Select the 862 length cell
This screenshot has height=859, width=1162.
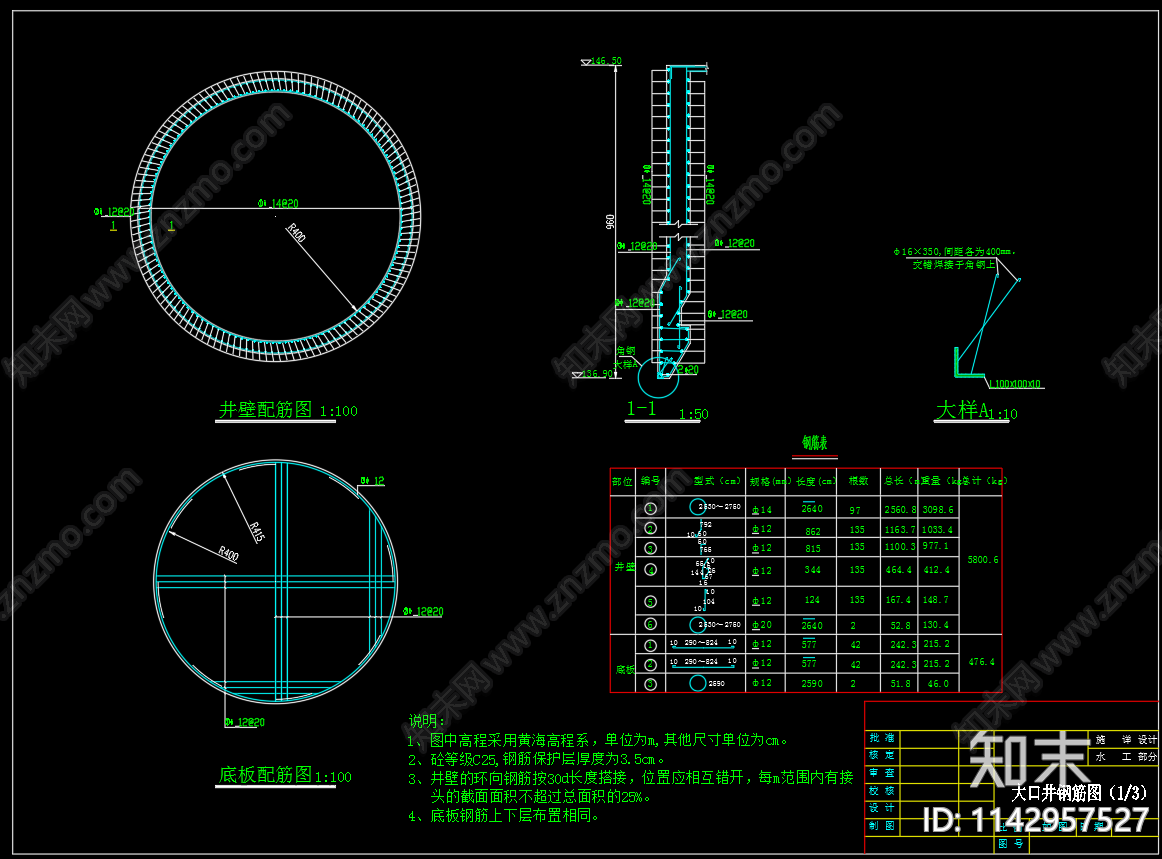pyautogui.click(x=813, y=531)
